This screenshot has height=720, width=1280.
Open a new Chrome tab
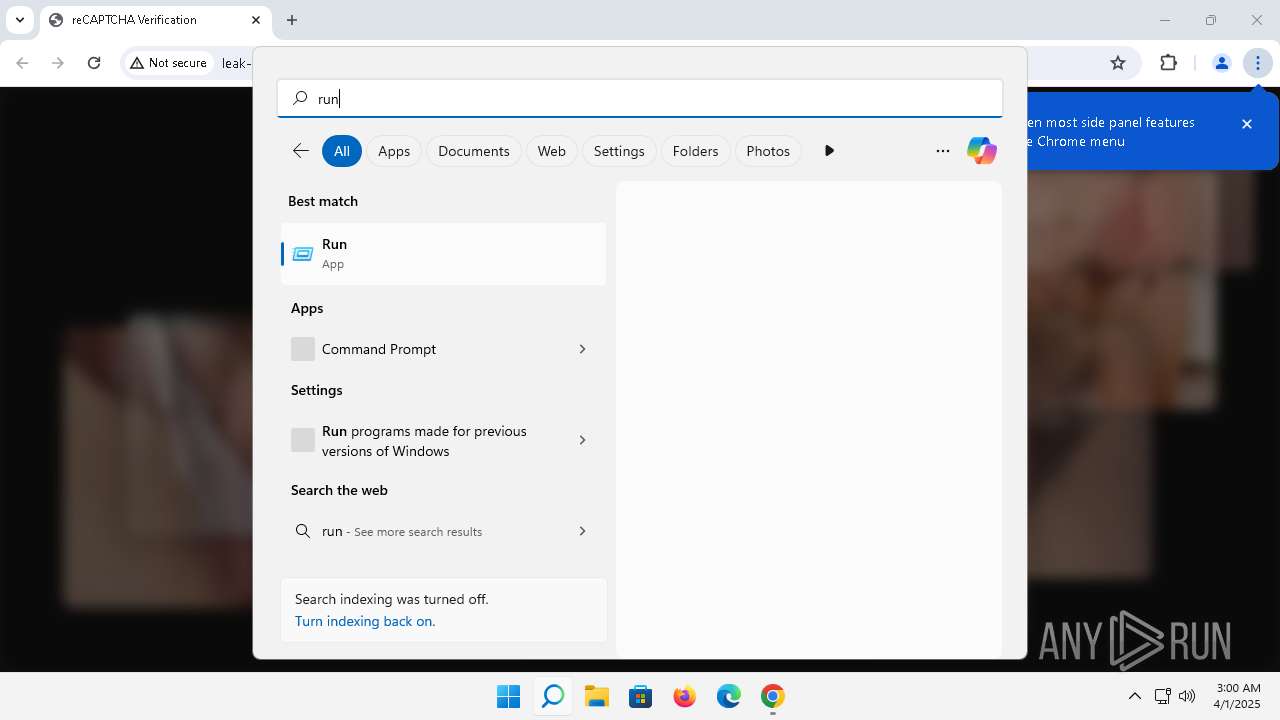pos(292,20)
